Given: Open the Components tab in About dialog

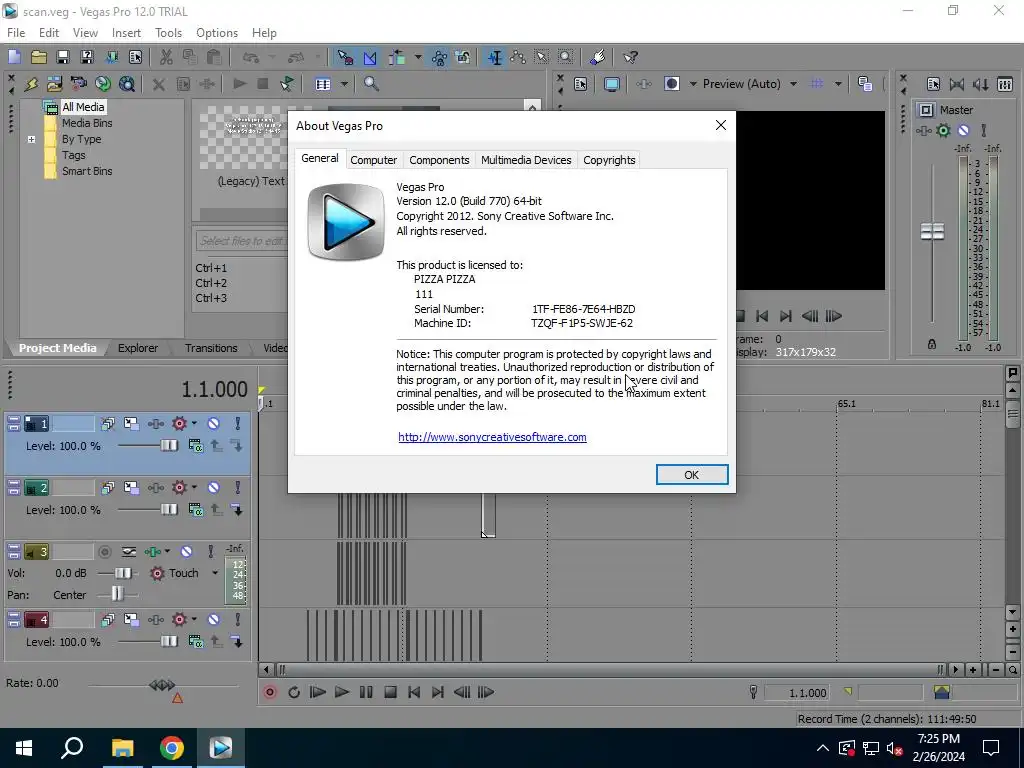Looking at the screenshot, I should click(x=439, y=160).
